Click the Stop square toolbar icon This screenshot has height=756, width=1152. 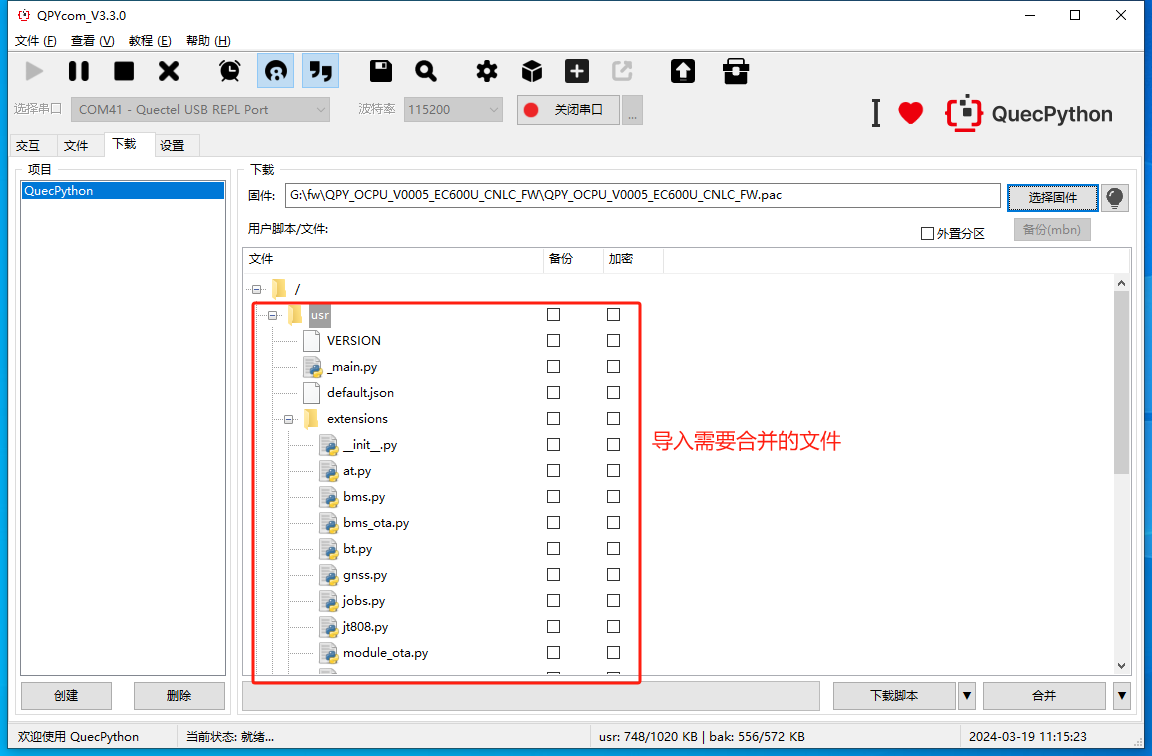[x=124, y=71]
